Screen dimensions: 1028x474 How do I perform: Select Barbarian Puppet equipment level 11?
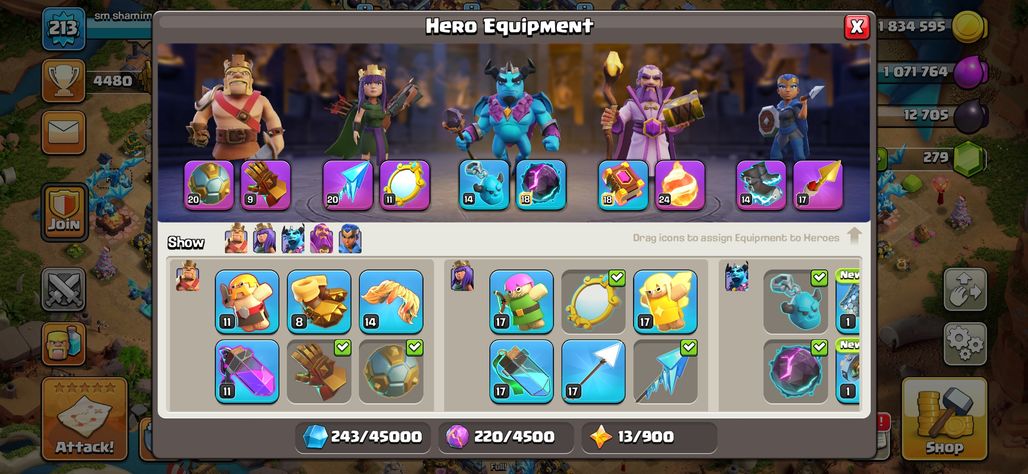pos(247,302)
